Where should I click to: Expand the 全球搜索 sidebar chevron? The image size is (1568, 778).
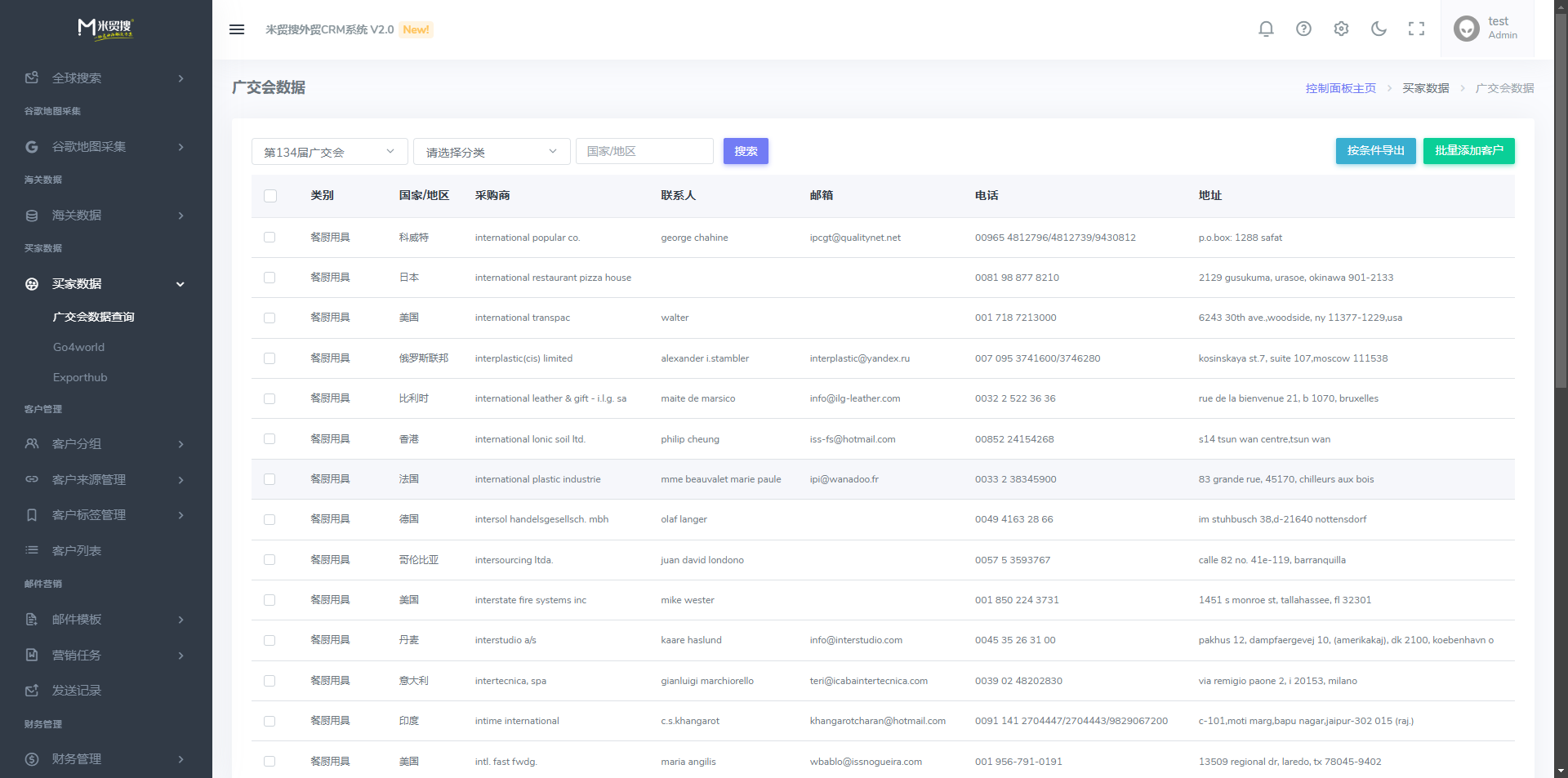click(x=181, y=78)
